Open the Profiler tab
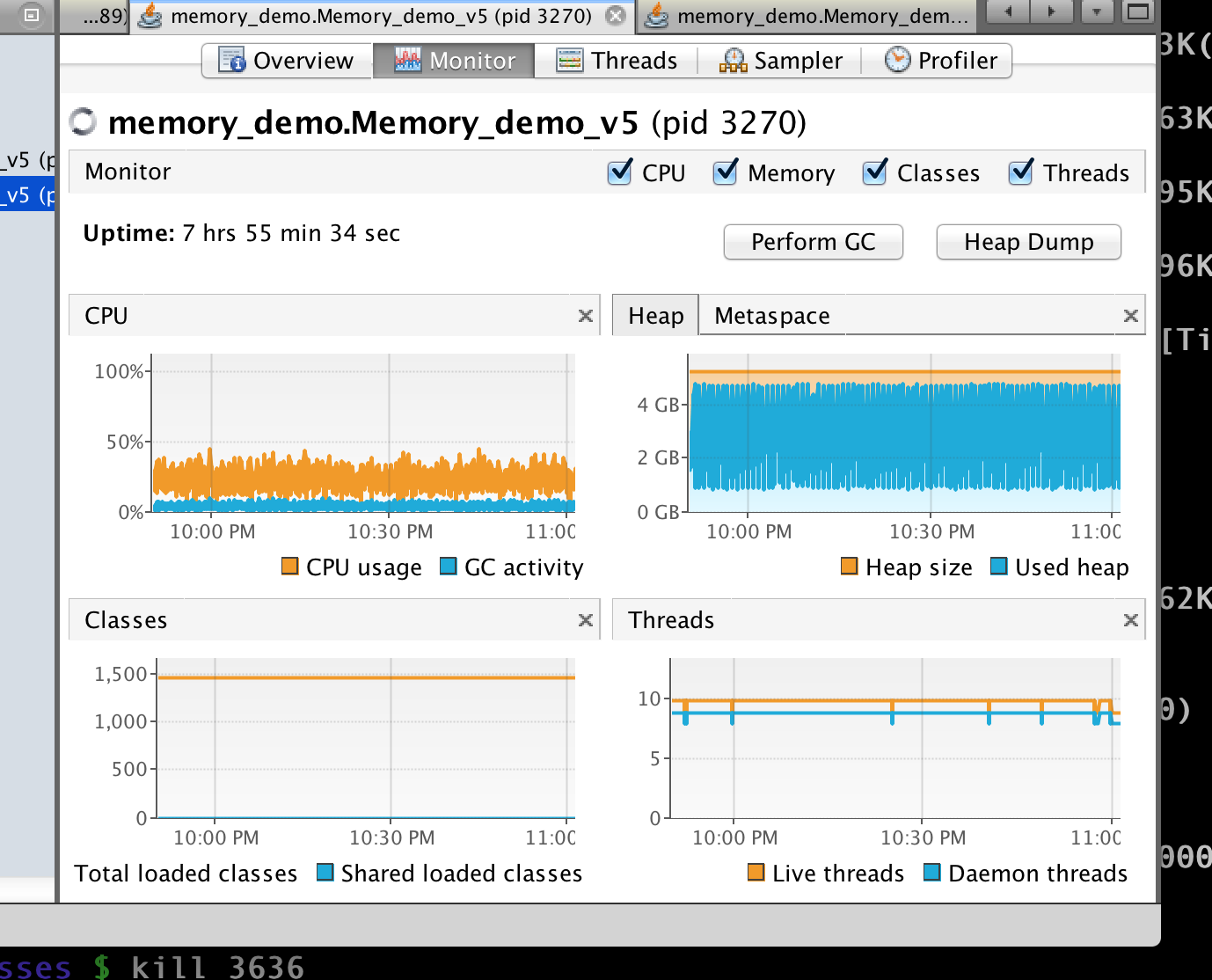Screen dimensions: 1212x980 (x=939, y=61)
